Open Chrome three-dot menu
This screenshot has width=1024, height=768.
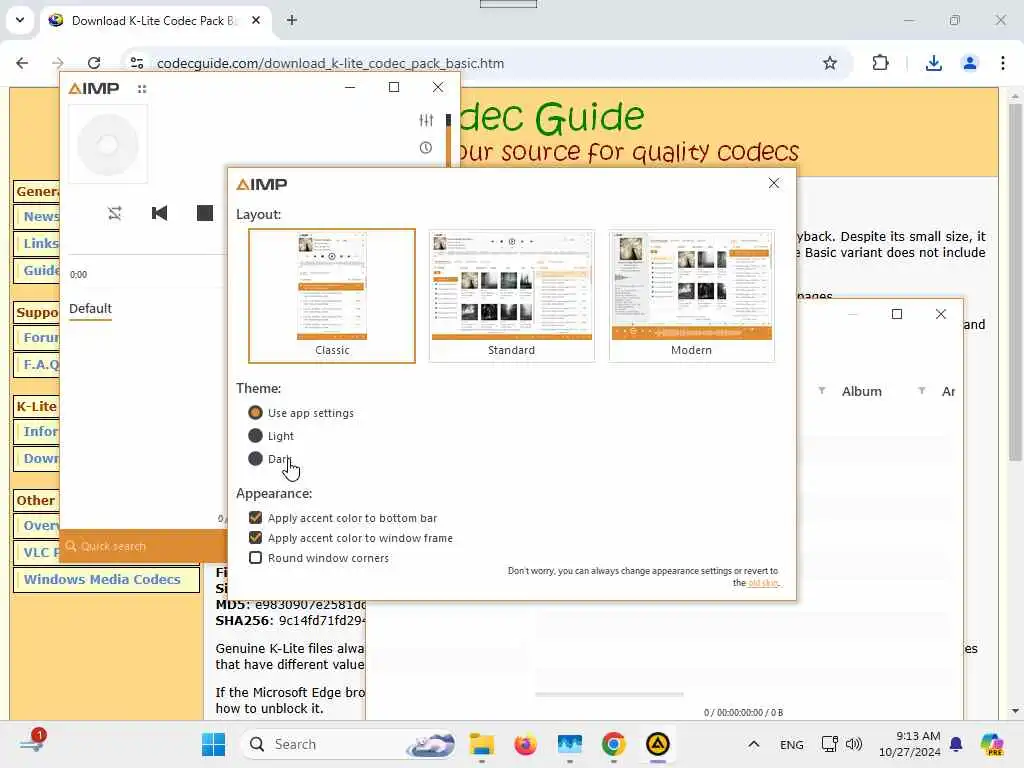(1003, 63)
